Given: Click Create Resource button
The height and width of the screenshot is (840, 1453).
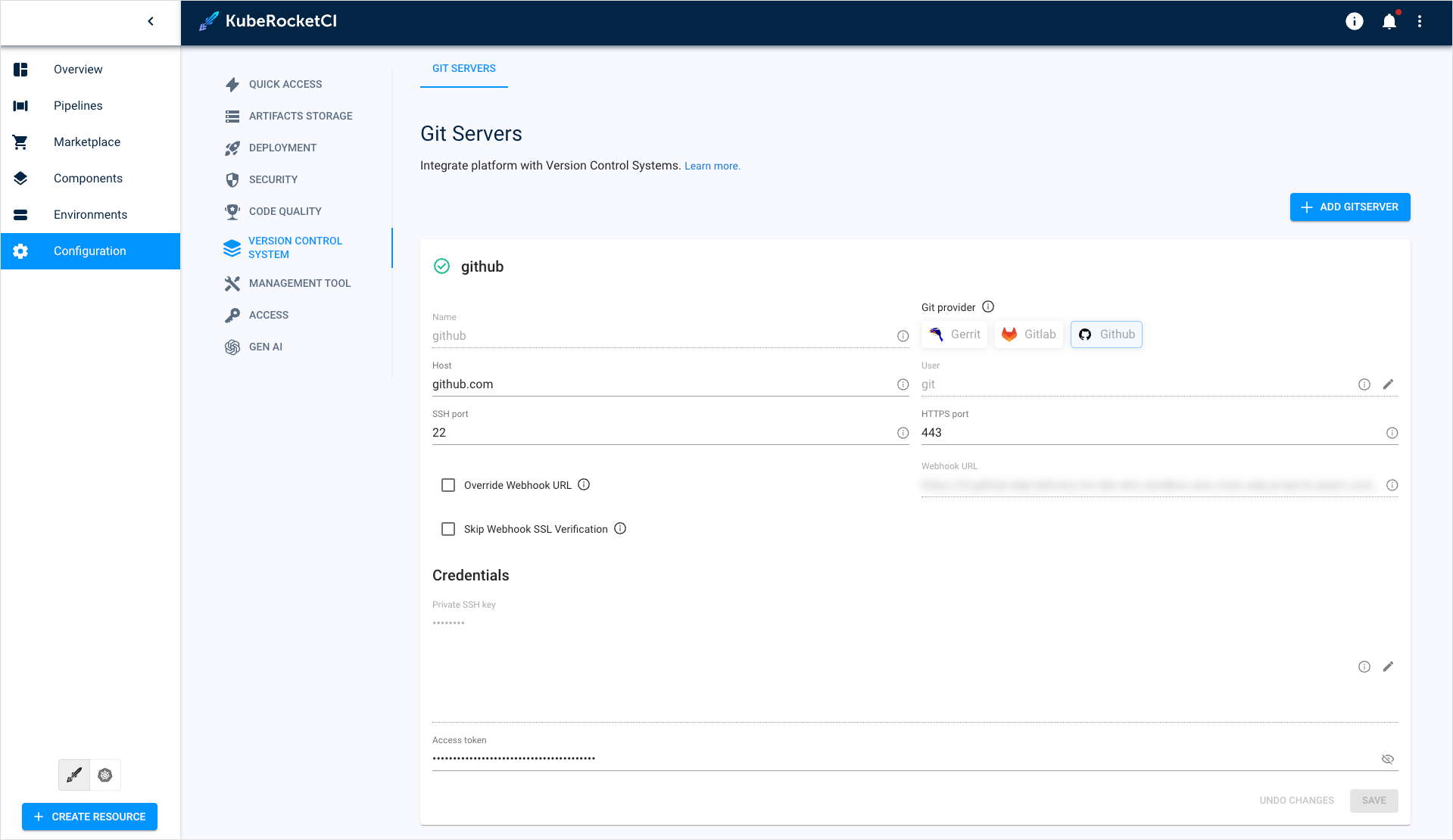Looking at the screenshot, I should click(90, 817).
